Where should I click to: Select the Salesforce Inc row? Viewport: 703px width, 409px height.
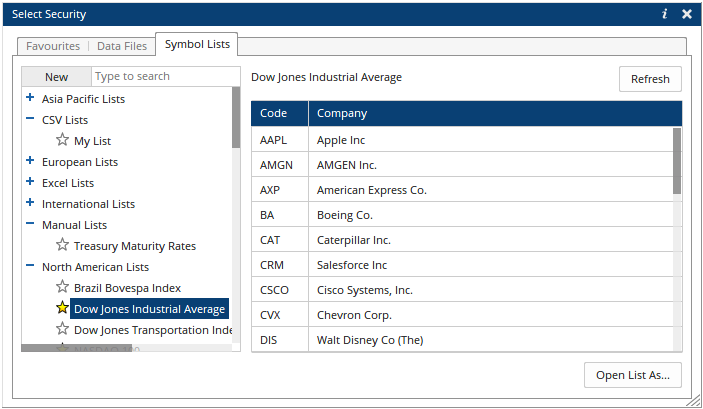[x=462, y=265]
